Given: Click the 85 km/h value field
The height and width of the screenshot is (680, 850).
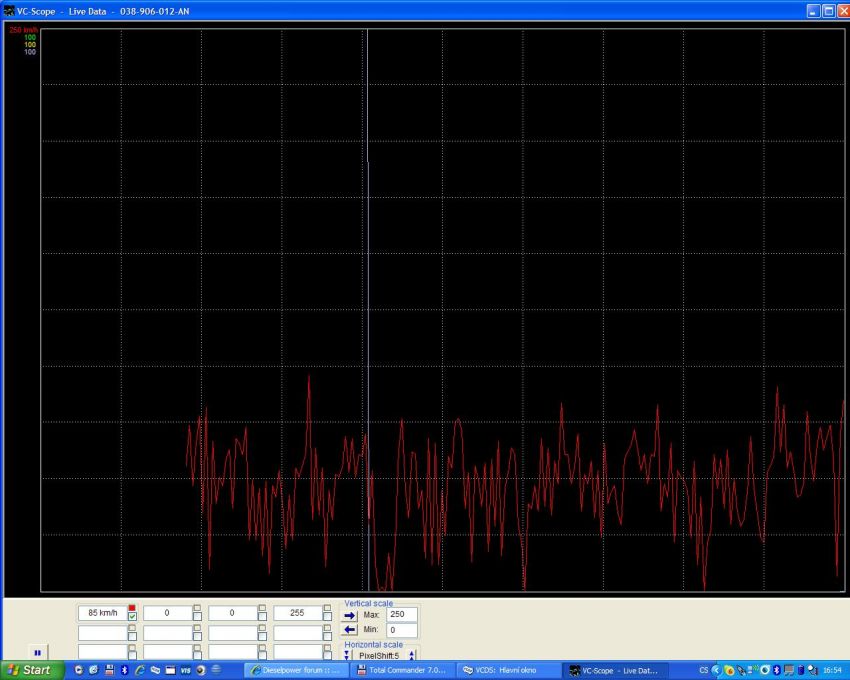Looking at the screenshot, I should pos(102,613).
